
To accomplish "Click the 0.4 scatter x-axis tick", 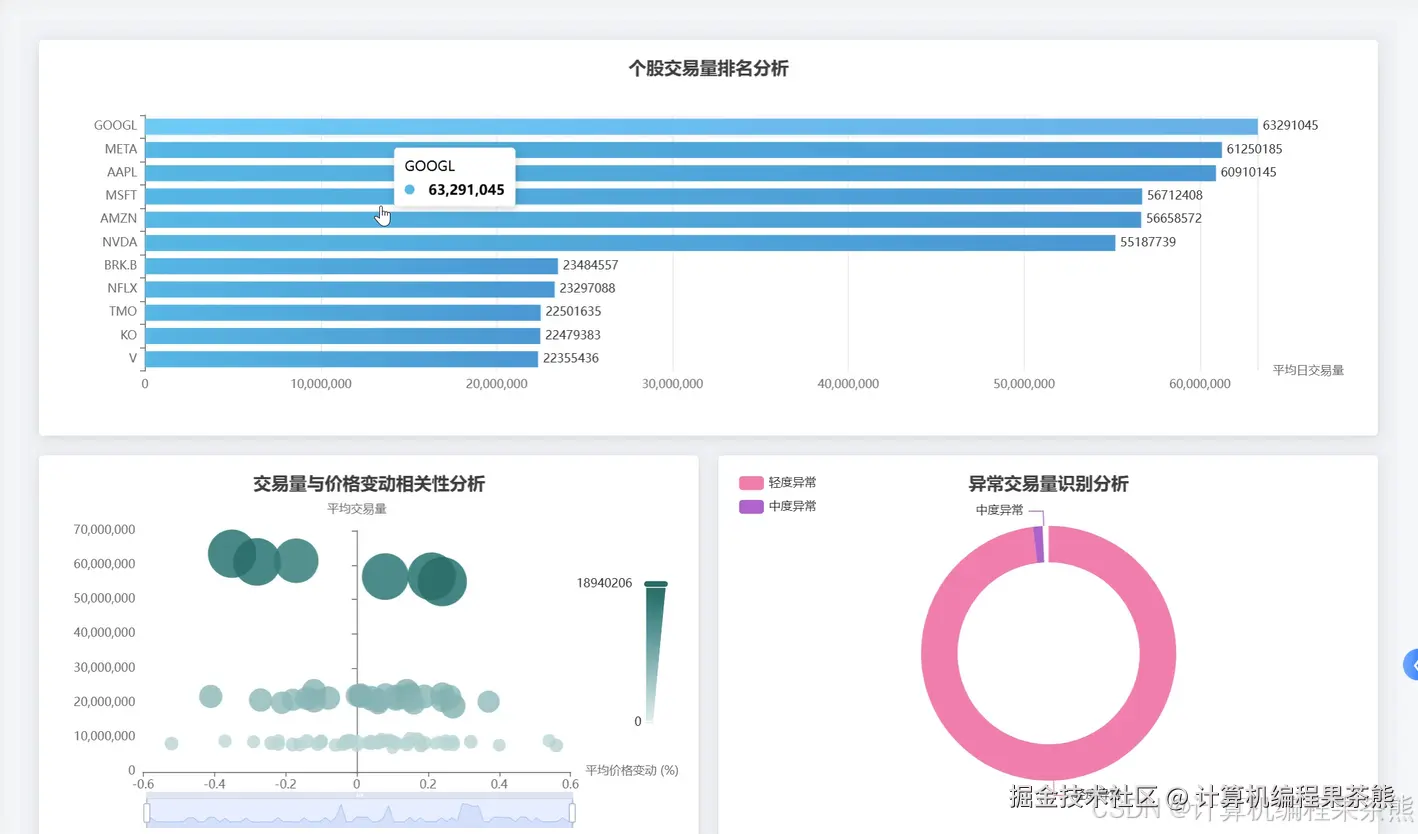I will pyautogui.click(x=499, y=784).
